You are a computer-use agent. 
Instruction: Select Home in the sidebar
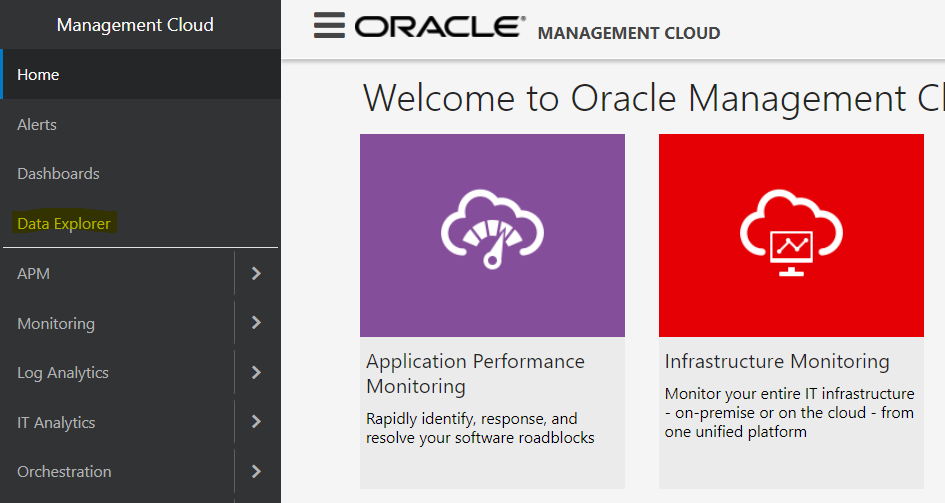pyautogui.click(x=38, y=75)
